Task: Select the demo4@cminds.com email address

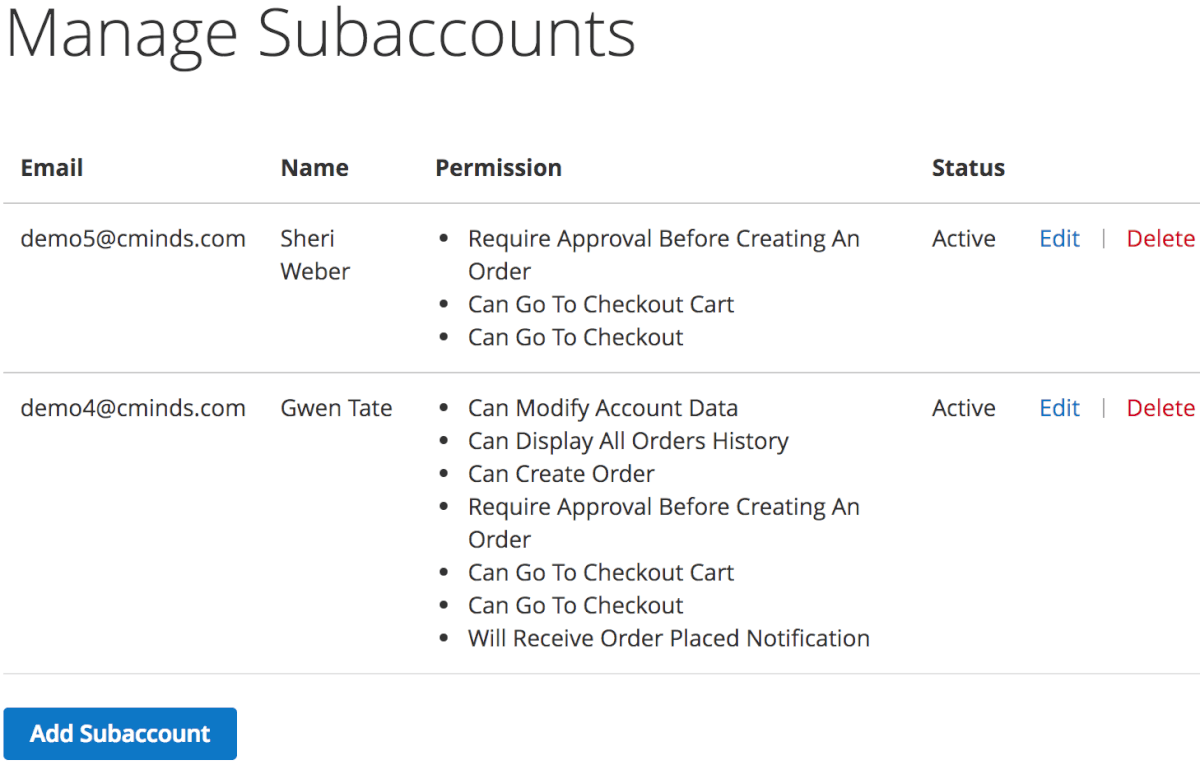Action: point(133,408)
